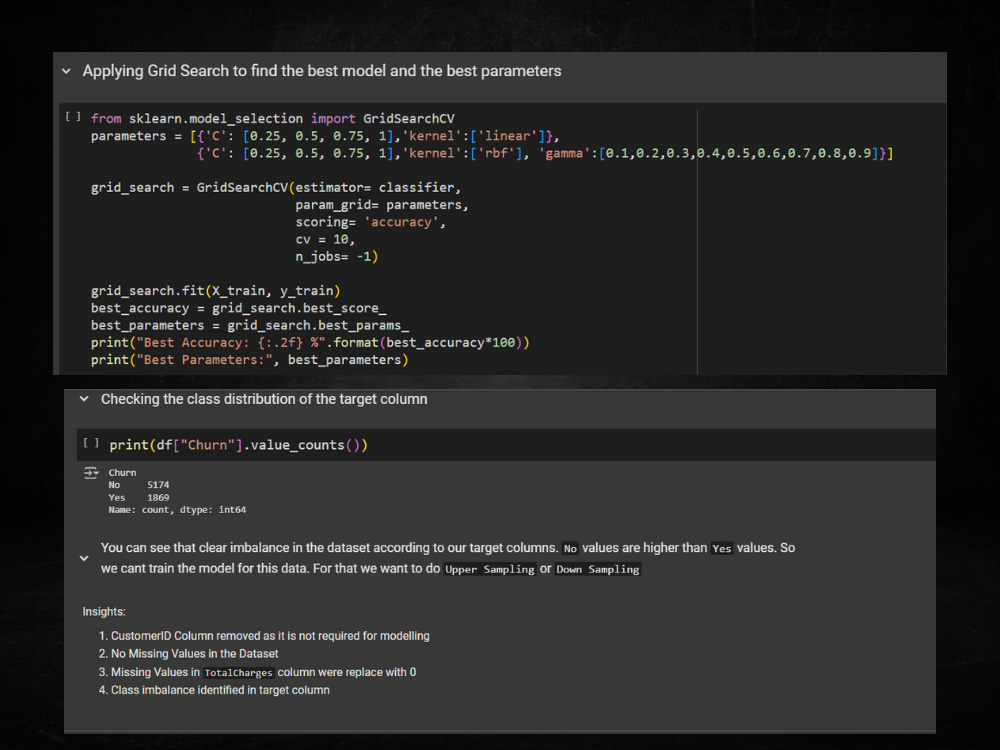Click the cv = 10 line

[325, 239]
